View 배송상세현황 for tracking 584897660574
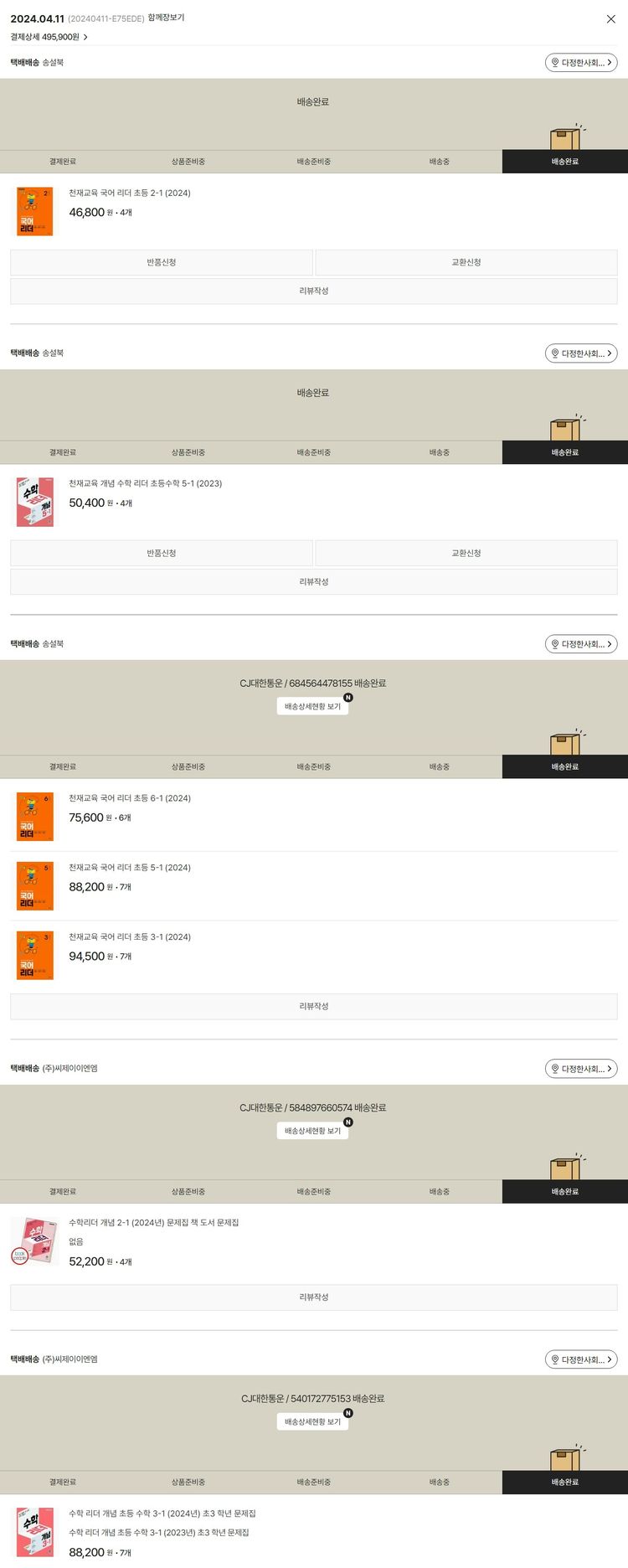 tap(312, 1131)
